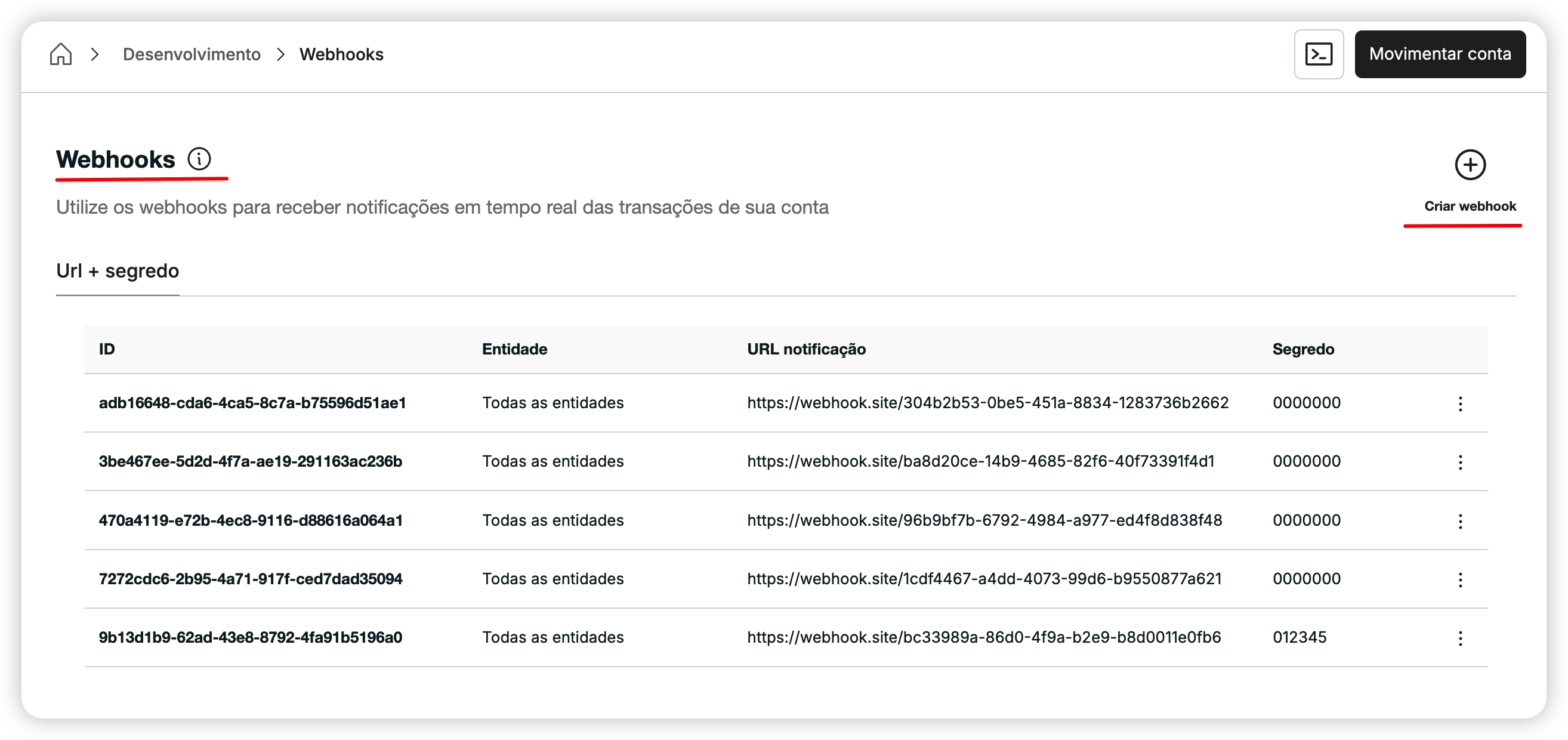Open Desenvolvimento from the breadcrumb
1568x740 pixels.
coord(192,54)
